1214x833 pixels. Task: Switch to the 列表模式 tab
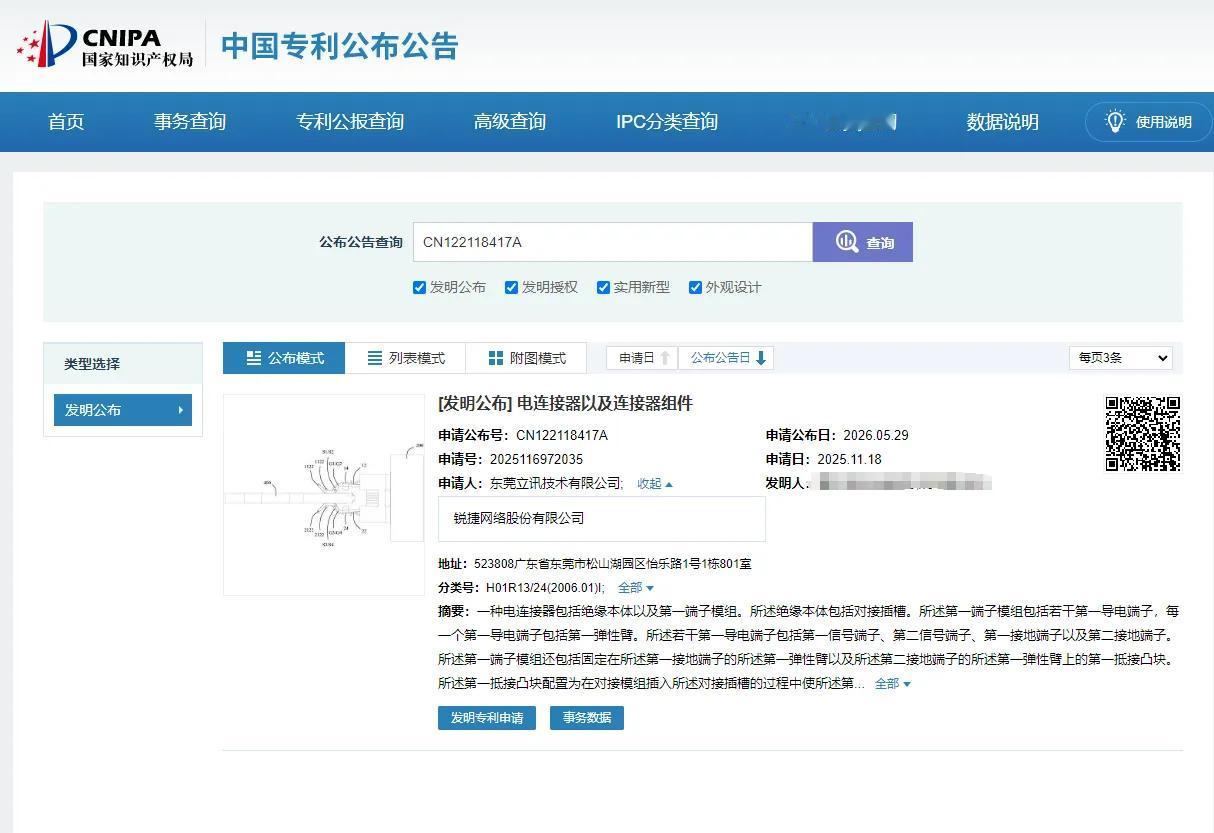coord(405,358)
